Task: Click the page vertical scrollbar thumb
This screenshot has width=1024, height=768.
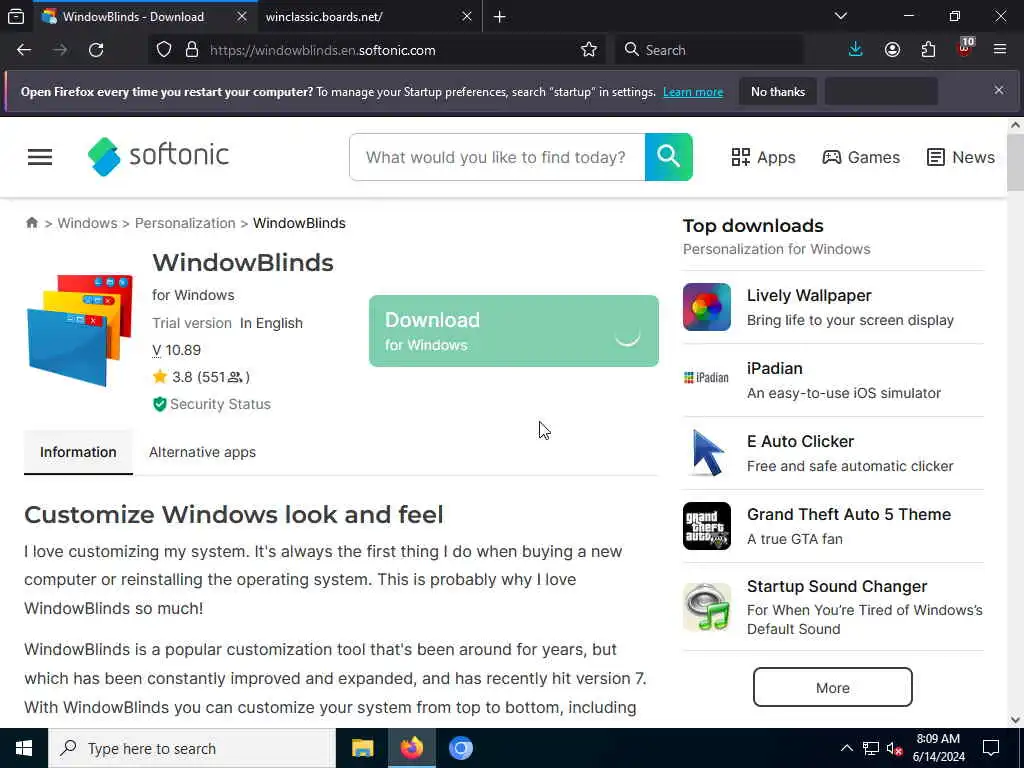Action: 1016,163
